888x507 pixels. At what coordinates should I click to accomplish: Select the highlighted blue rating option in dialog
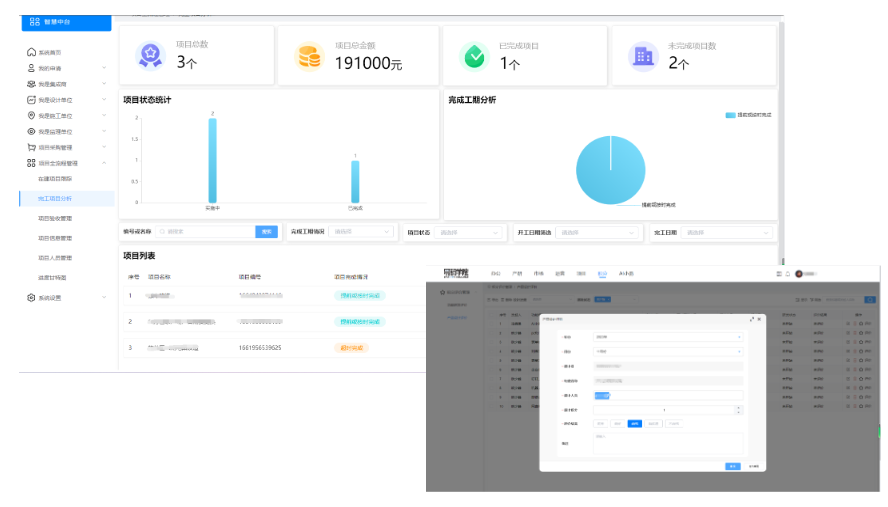pos(635,424)
